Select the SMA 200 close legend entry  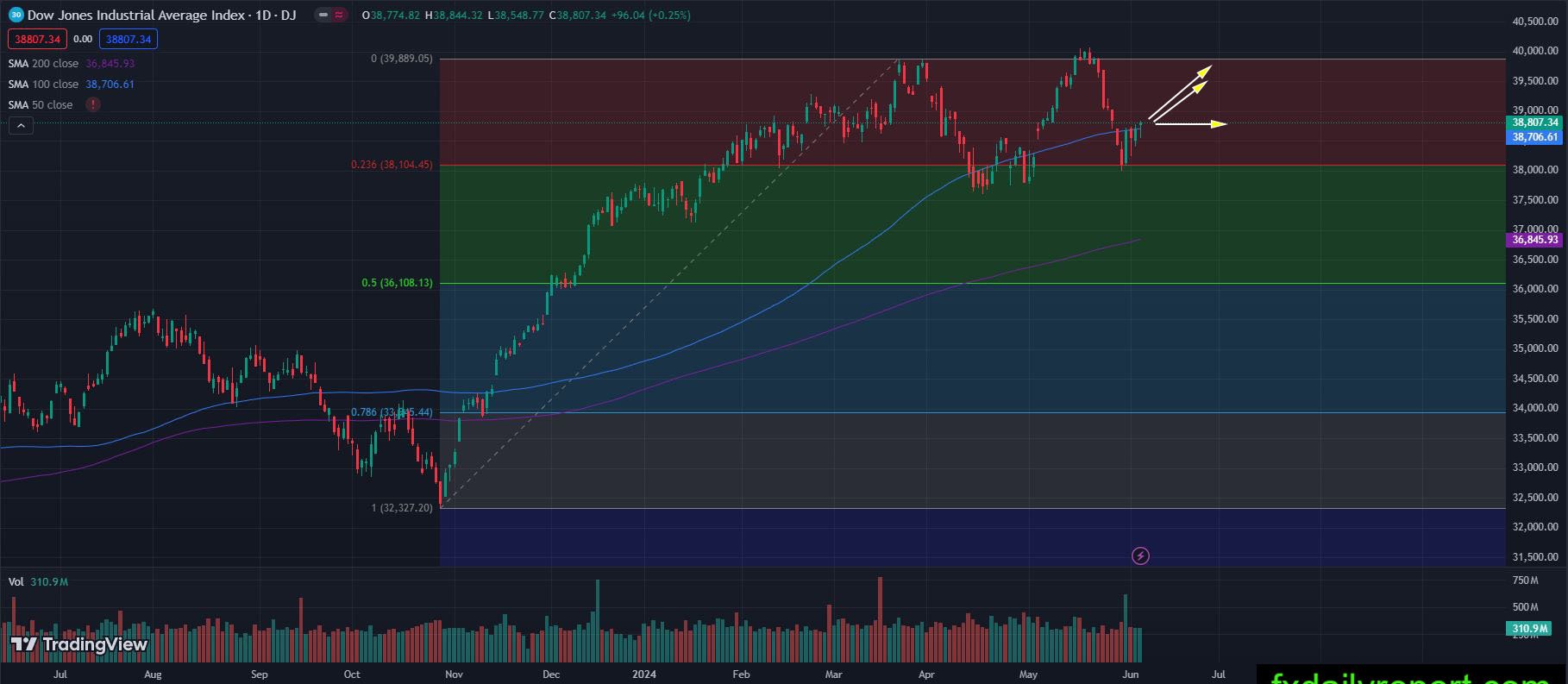[72, 63]
